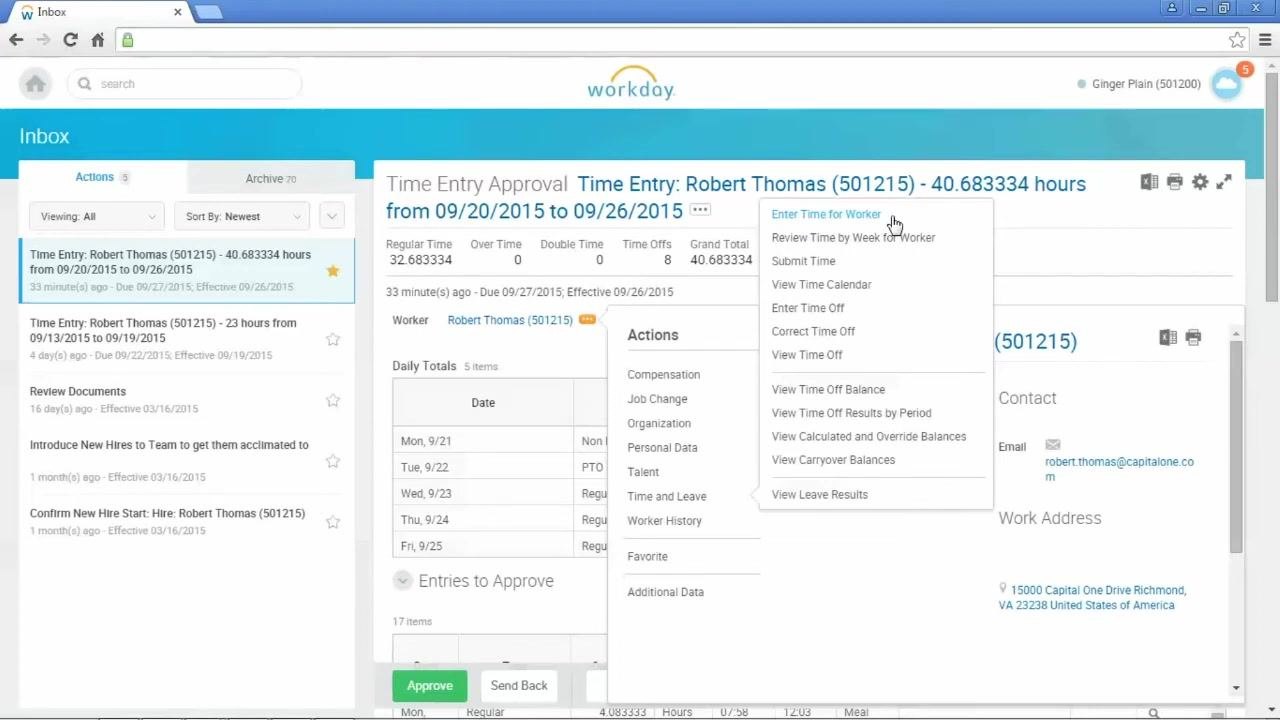Click the green Approve button
1280x720 pixels.
coord(430,686)
